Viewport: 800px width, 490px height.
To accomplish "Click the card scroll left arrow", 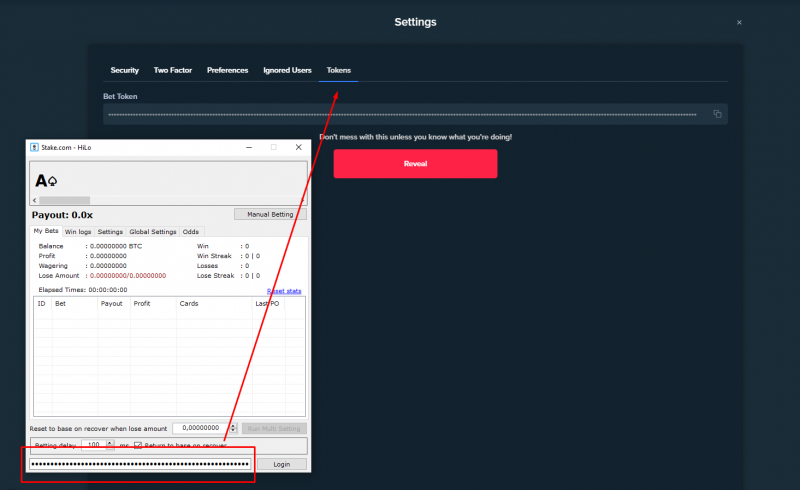I will [35, 201].
